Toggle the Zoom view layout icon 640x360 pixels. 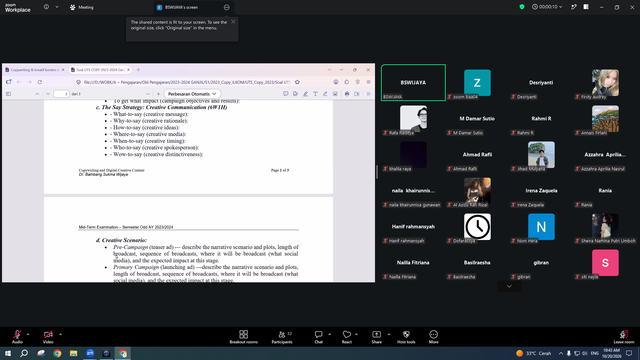[x=586, y=7]
